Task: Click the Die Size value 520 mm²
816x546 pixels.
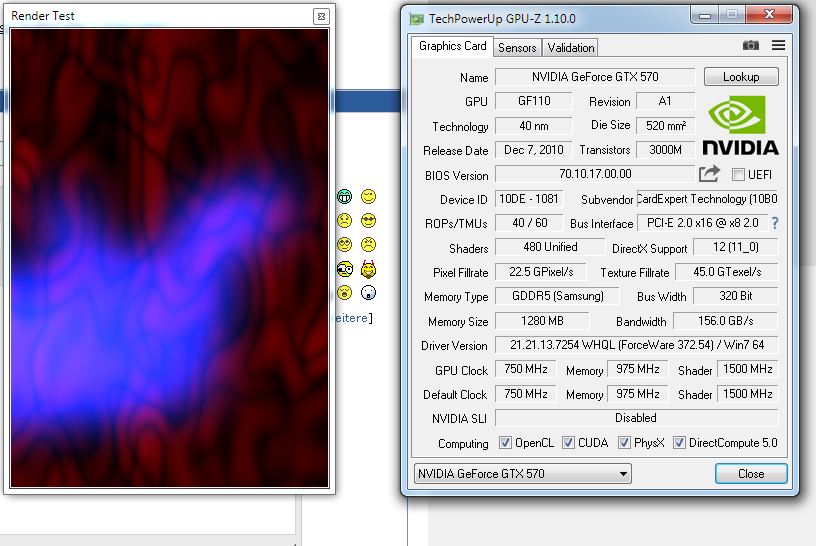Action: [x=666, y=125]
